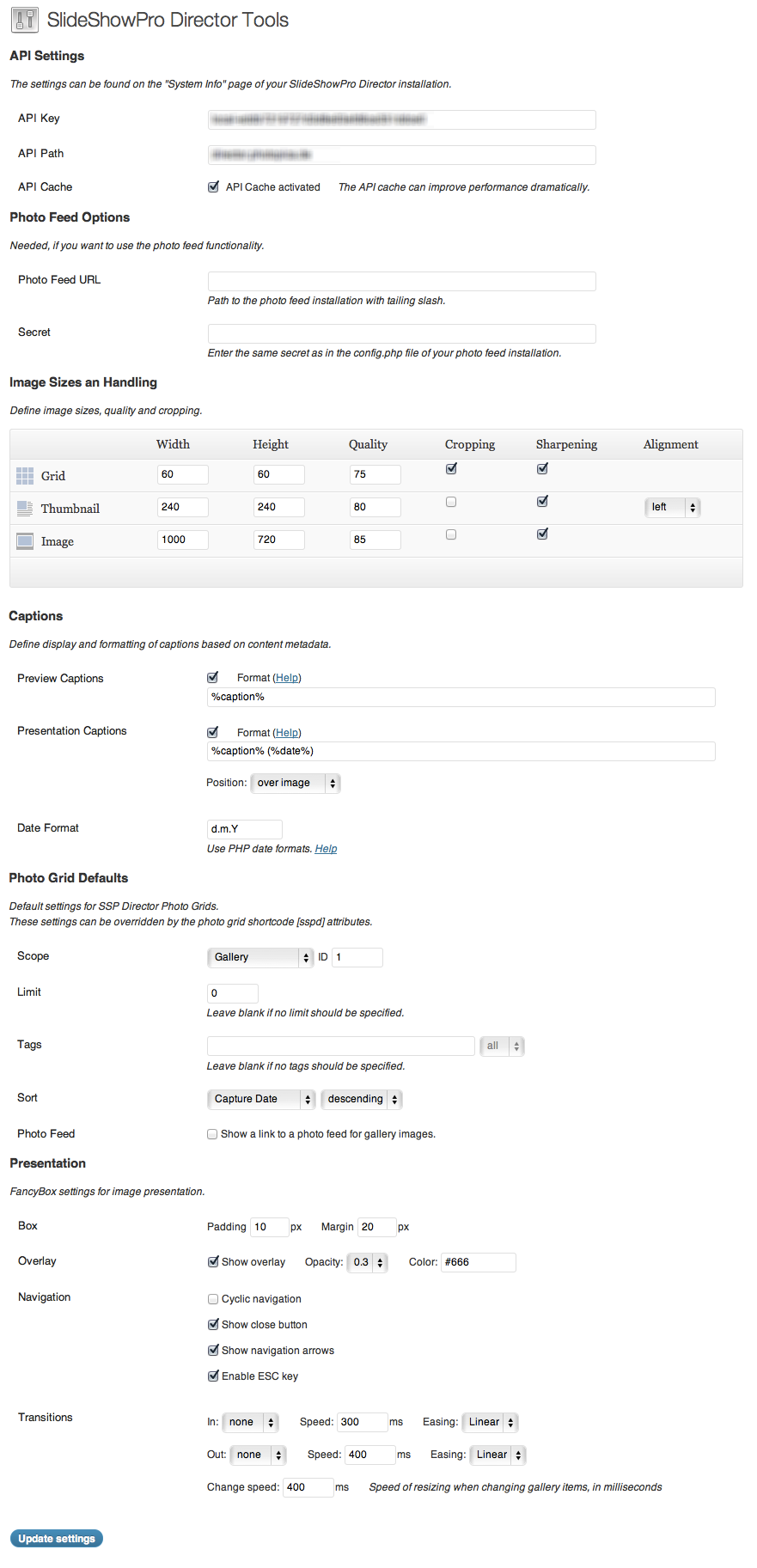The image size is (757, 1568).
Task: Toggle Show navigation arrows checkbox
Action: pos(213,1350)
